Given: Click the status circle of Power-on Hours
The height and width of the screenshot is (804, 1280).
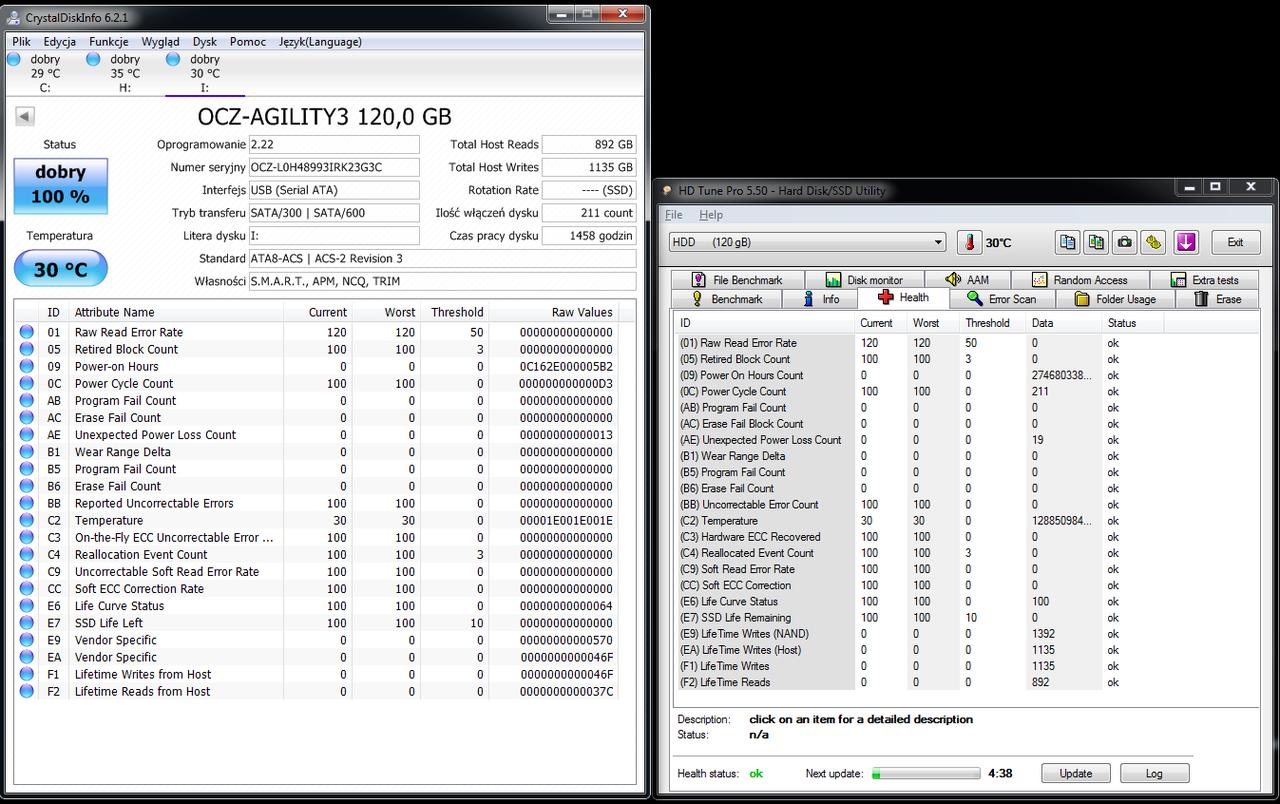Looking at the screenshot, I should pos(27,366).
